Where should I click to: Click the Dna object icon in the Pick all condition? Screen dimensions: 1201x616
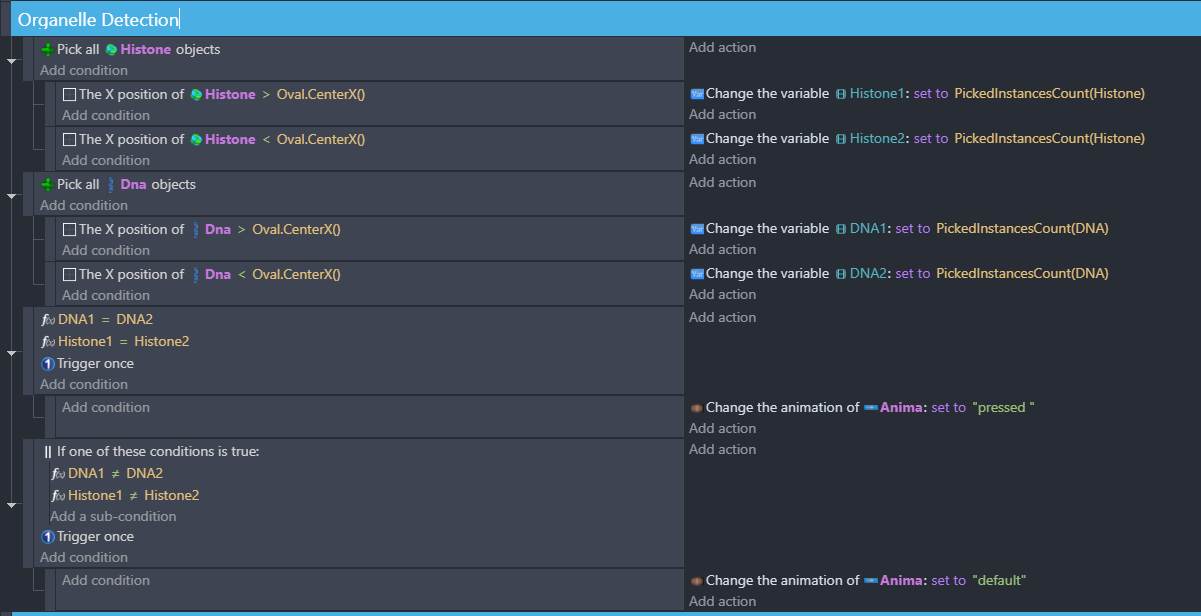point(111,184)
